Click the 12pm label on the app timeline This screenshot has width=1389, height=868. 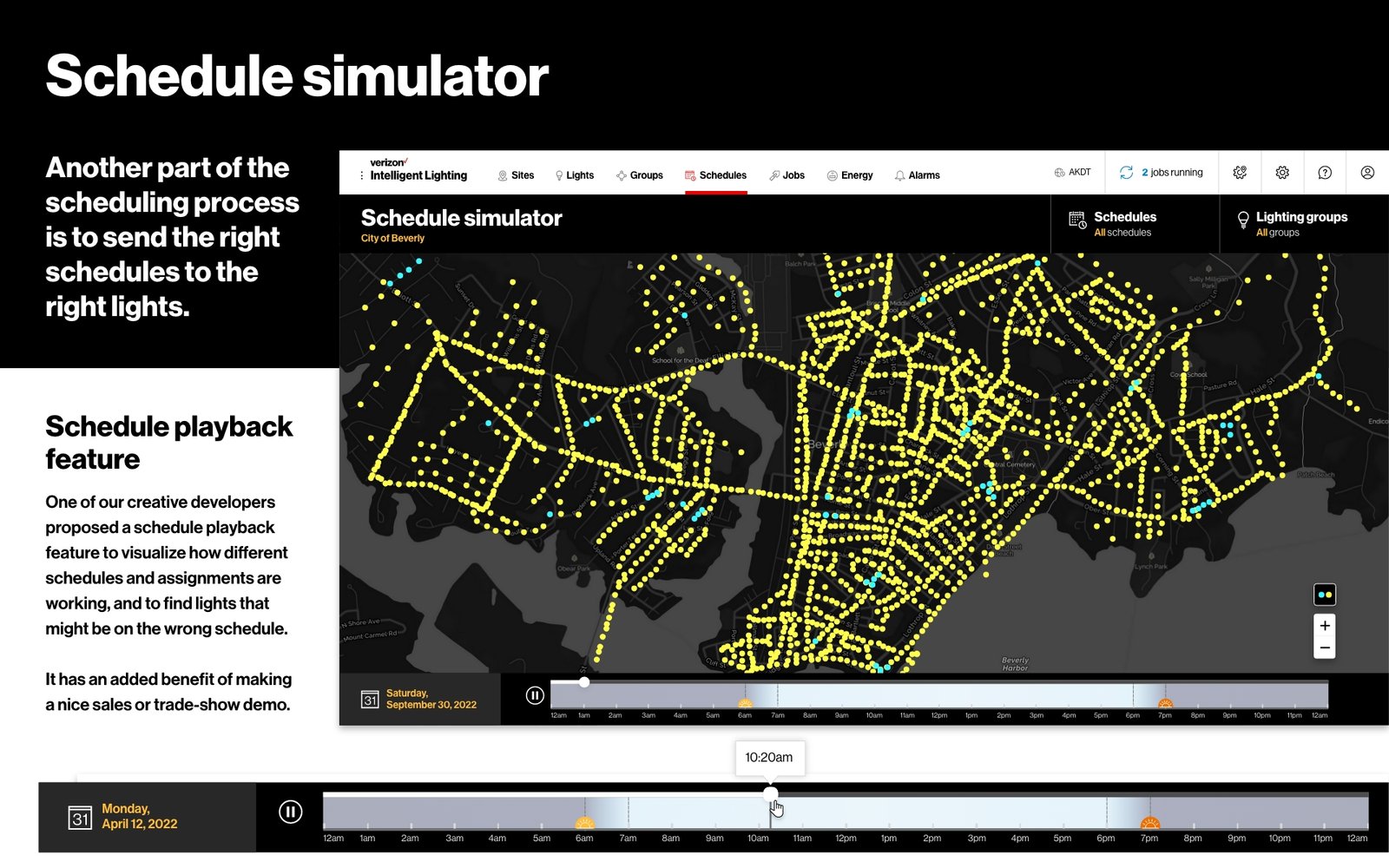click(x=939, y=716)
